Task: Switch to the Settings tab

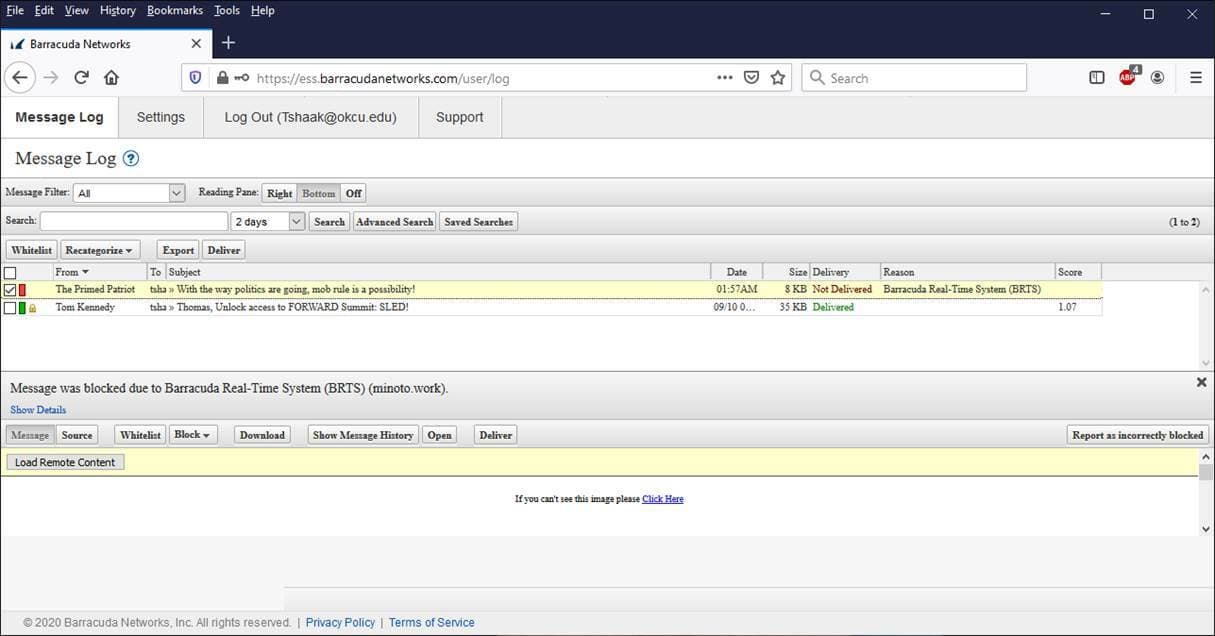Action: (161, 117)
